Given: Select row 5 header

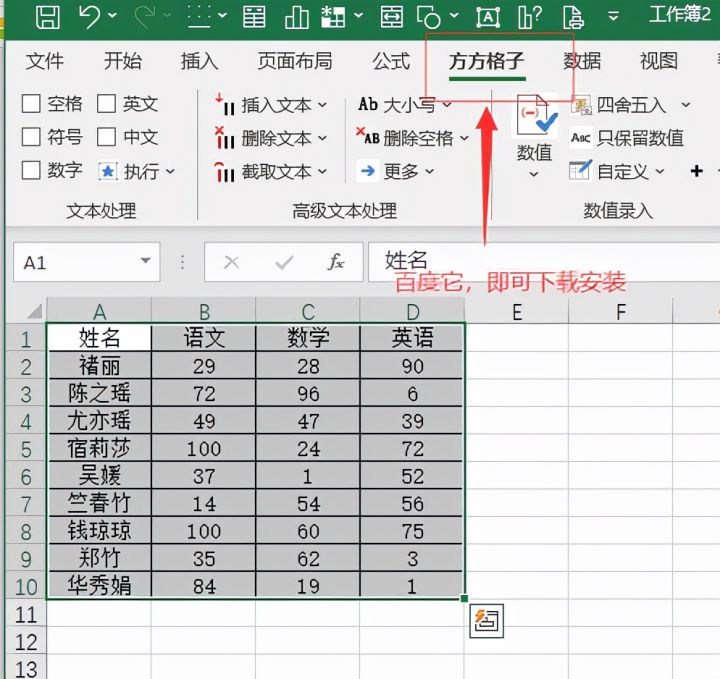Looking at the screenshot, I should [26, 449].
